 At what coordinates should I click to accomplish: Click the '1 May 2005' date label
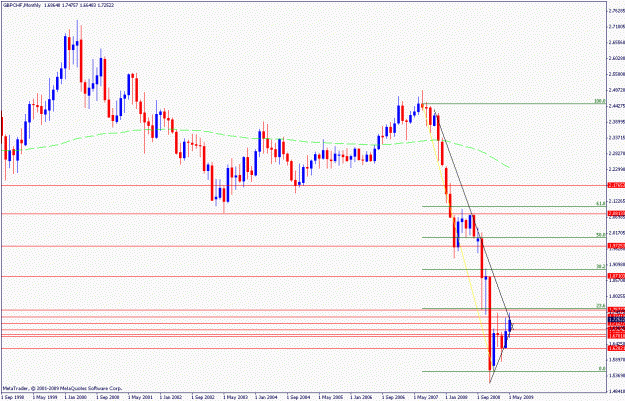pos(329,397)
